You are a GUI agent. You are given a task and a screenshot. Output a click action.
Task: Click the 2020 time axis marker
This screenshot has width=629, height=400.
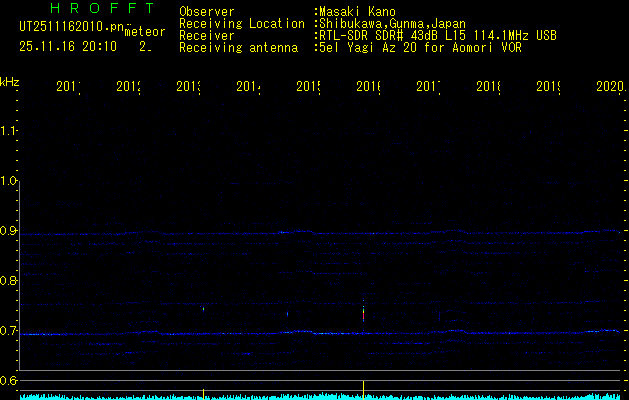pyautogui.click(x=609, y=87)
